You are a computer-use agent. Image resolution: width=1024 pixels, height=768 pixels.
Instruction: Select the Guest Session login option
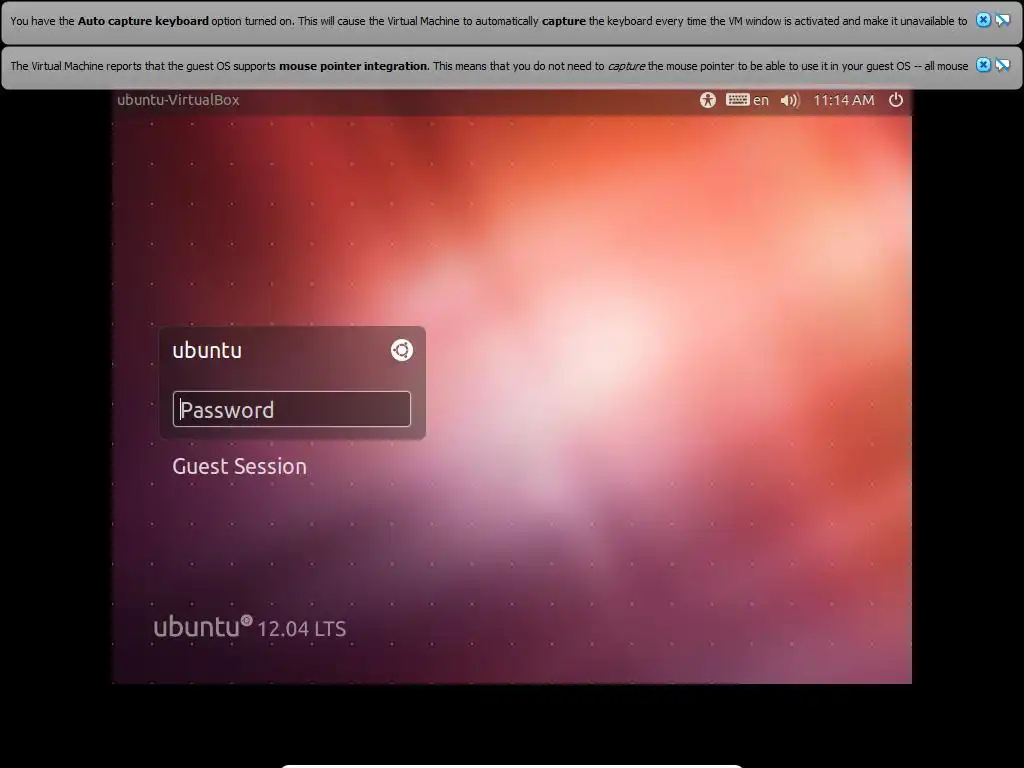coord(240,466)
